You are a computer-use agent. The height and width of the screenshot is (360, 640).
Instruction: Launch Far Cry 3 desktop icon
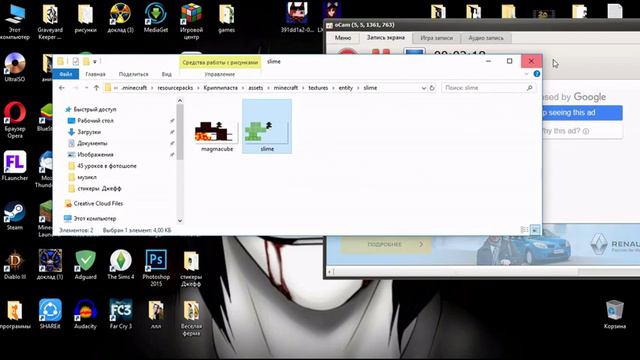coord(121,314)
